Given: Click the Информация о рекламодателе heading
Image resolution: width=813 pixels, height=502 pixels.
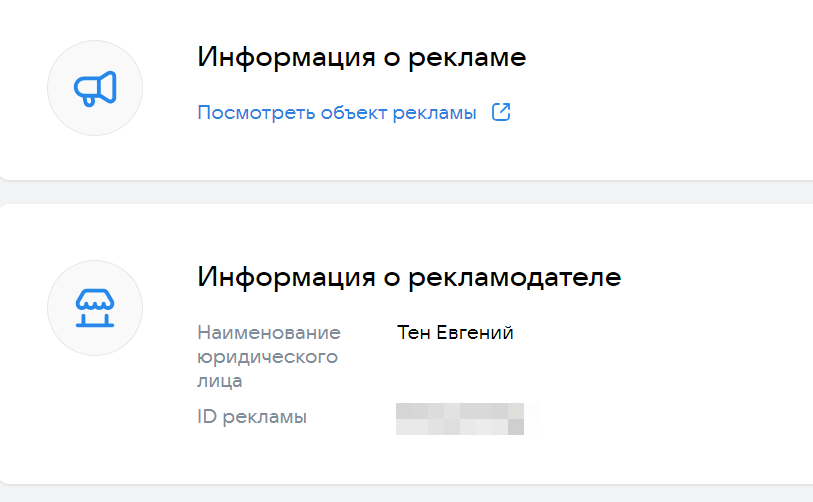Looking at the screenshot, I should pyautogui.click(x=409, y=277).
